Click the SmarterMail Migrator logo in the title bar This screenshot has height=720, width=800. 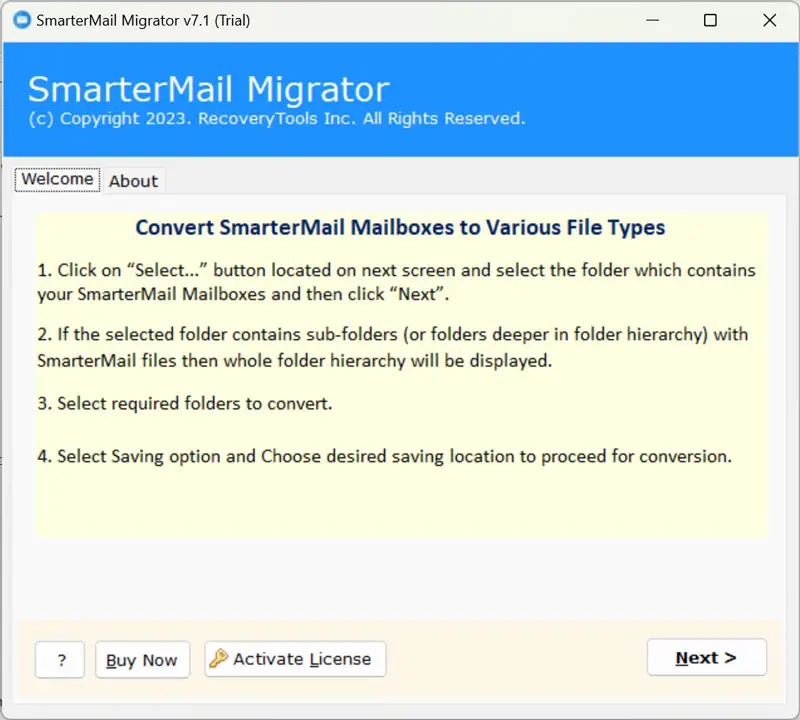21,19
